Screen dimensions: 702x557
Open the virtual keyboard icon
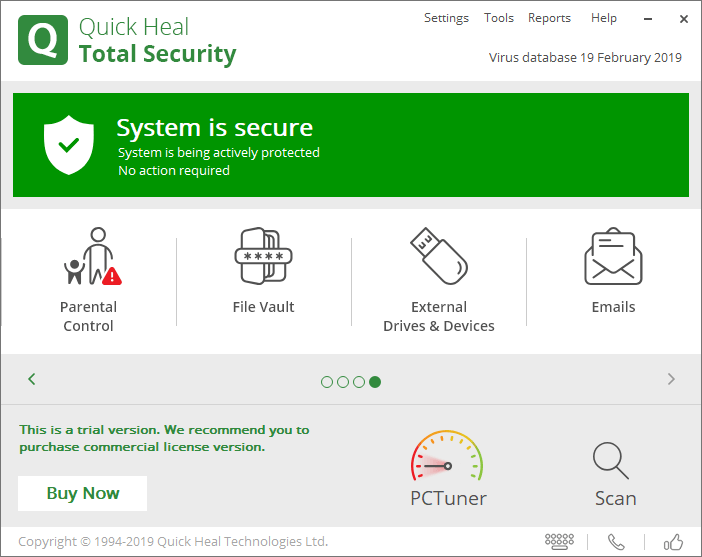coord(559,542)
